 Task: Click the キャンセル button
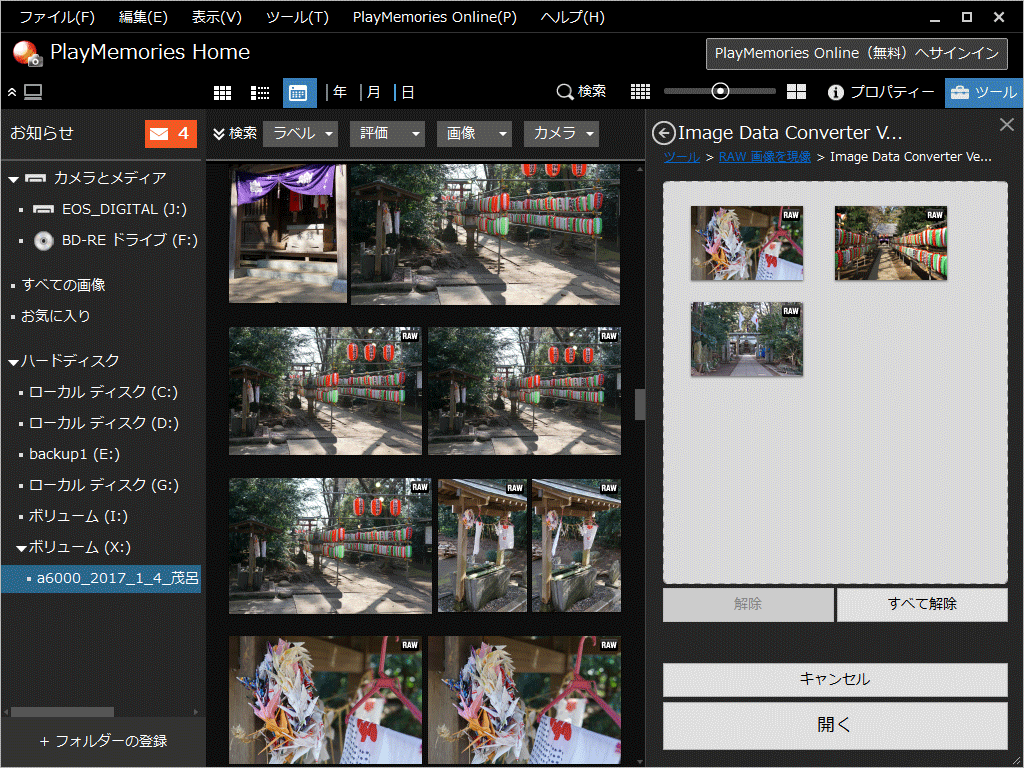click(x=835, y=679)
